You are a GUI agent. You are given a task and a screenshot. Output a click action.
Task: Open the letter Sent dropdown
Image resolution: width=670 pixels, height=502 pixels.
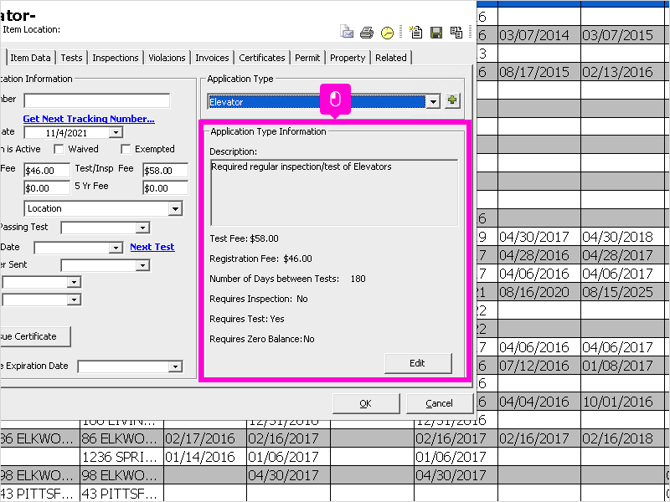click(x=142, y=265)
